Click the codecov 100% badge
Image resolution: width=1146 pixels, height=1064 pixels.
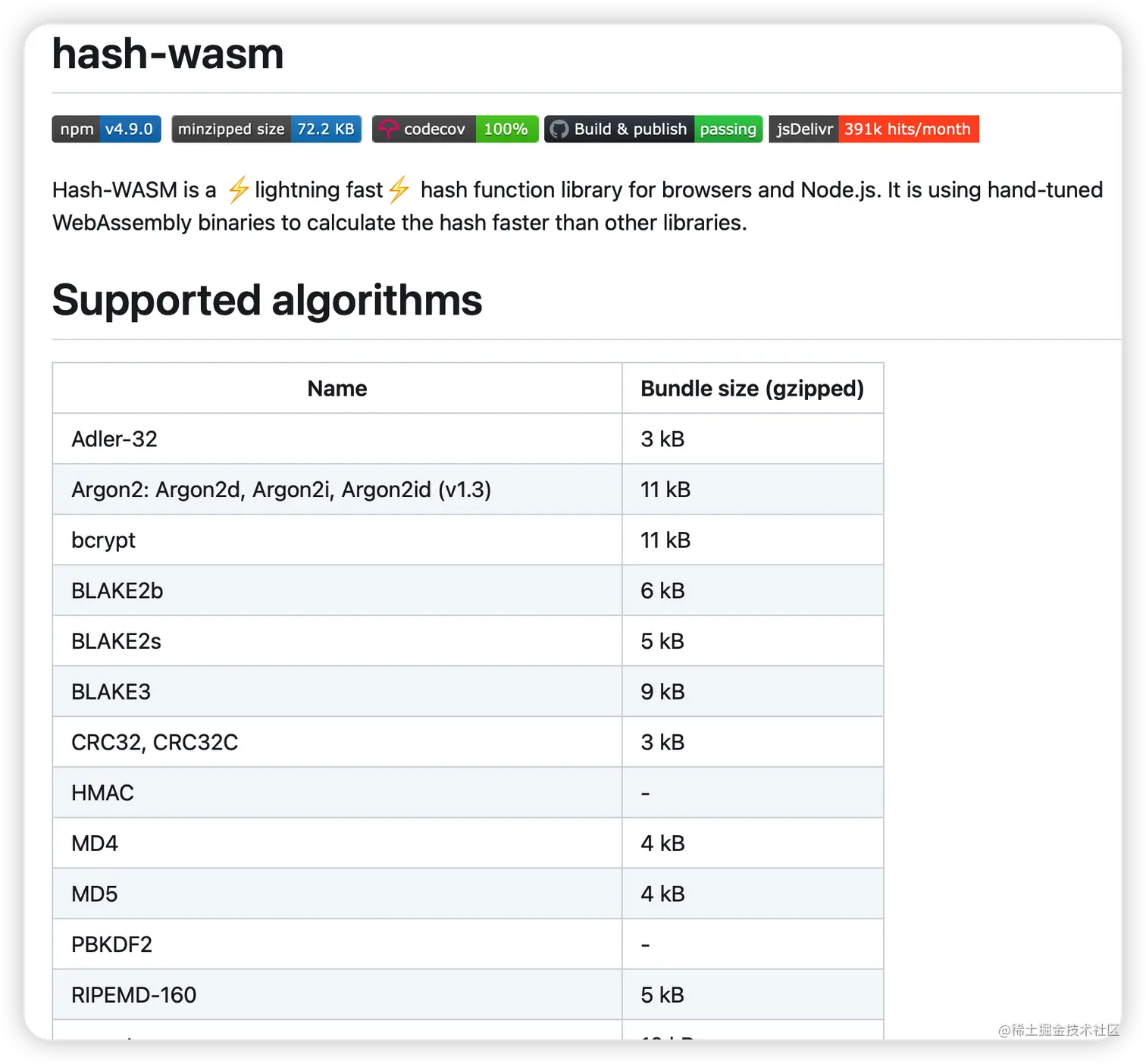tap(455, 129)
